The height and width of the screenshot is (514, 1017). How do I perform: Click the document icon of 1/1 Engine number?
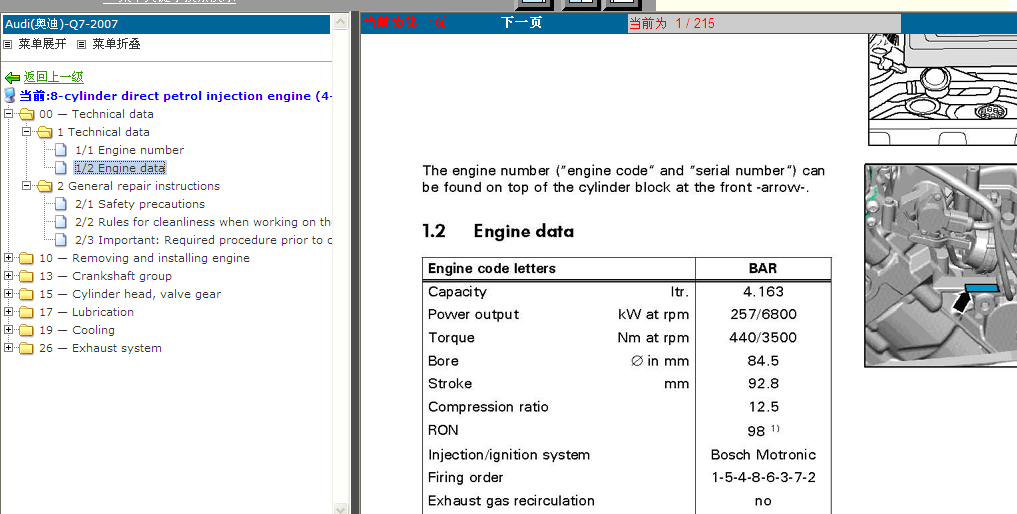coord(61,150)
